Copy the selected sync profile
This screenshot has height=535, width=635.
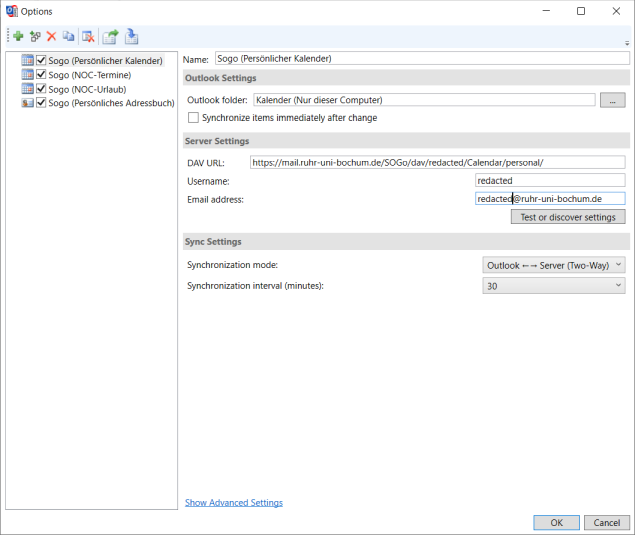68,36
